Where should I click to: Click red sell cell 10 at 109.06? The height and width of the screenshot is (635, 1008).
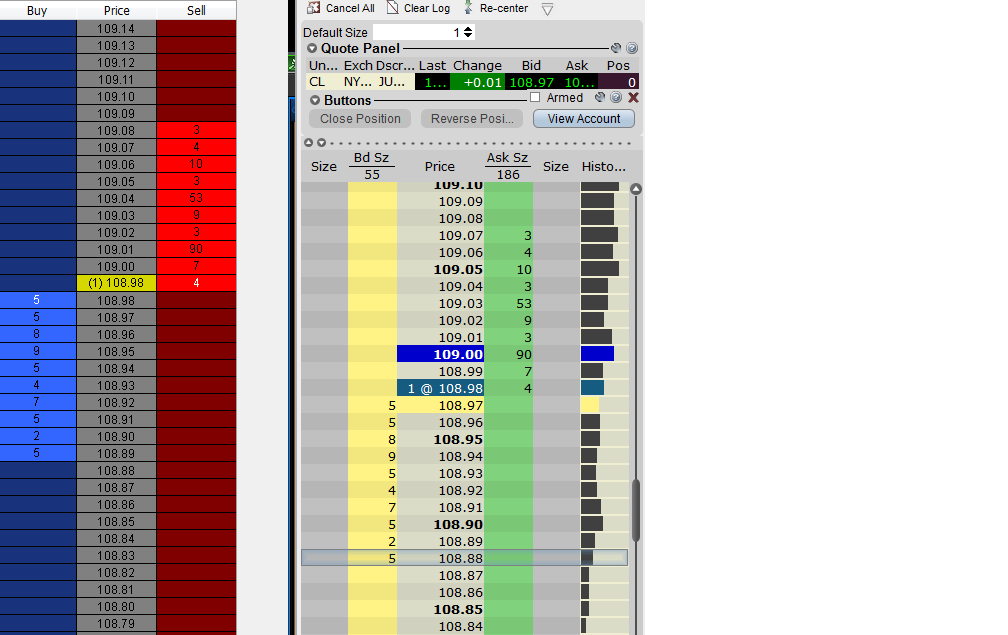coord(196,164)
